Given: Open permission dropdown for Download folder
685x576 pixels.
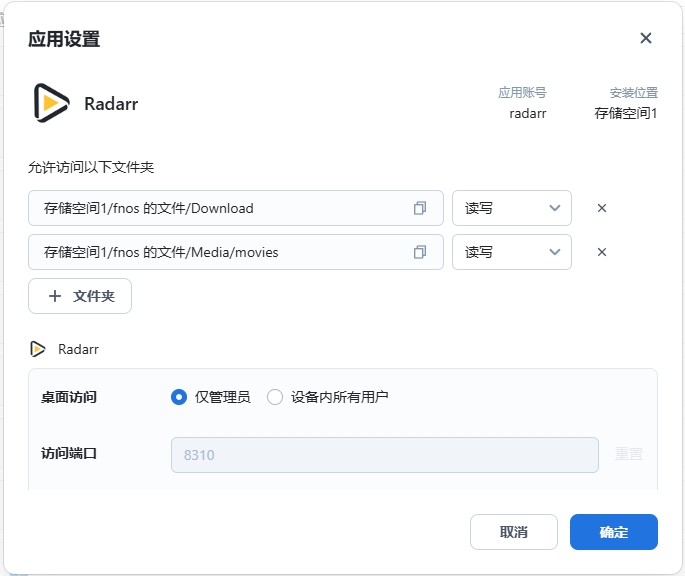Looking at the screenshot, I should pos(512,208).
